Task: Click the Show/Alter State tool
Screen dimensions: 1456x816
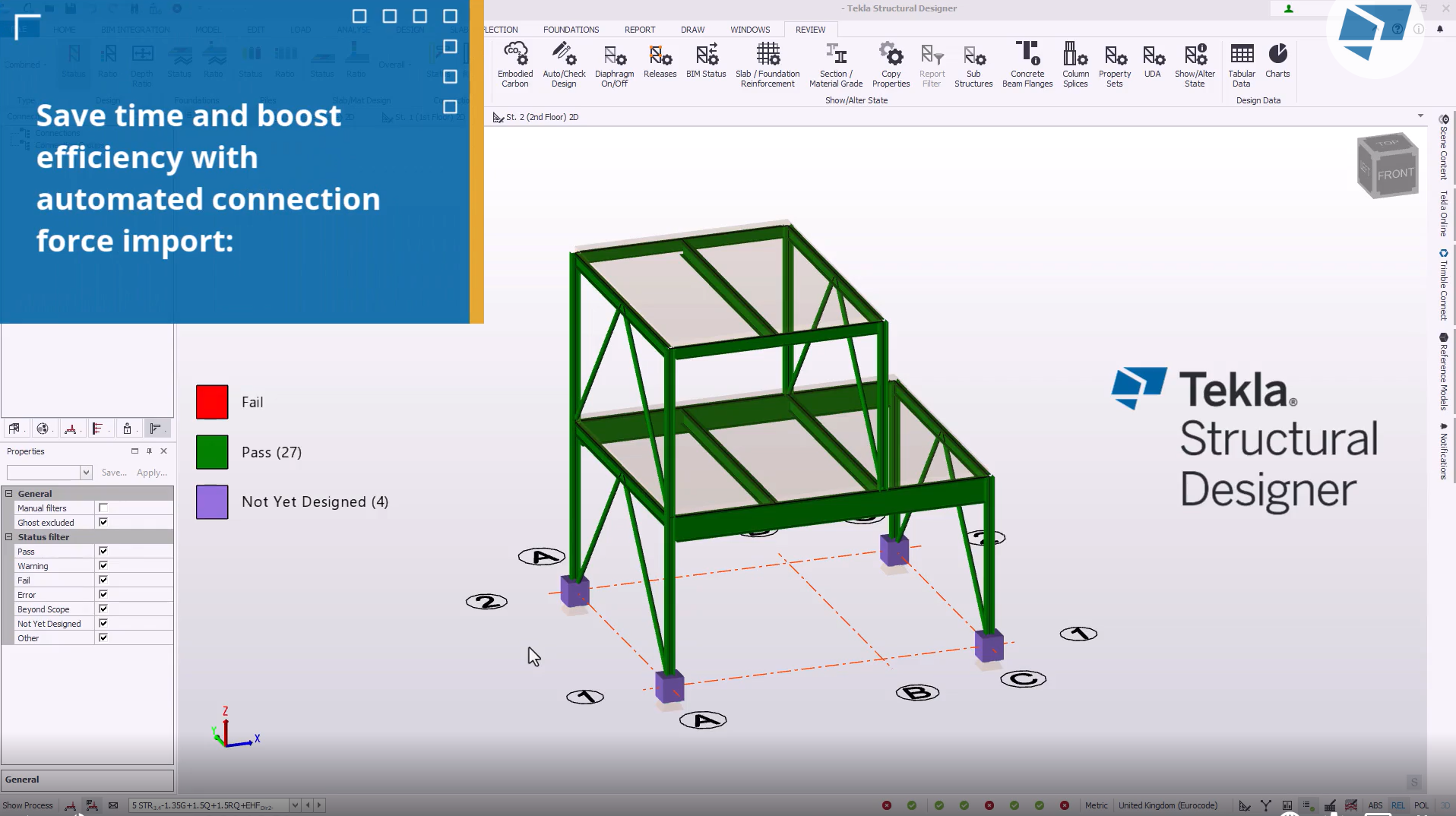Action: click(1195, 65)
